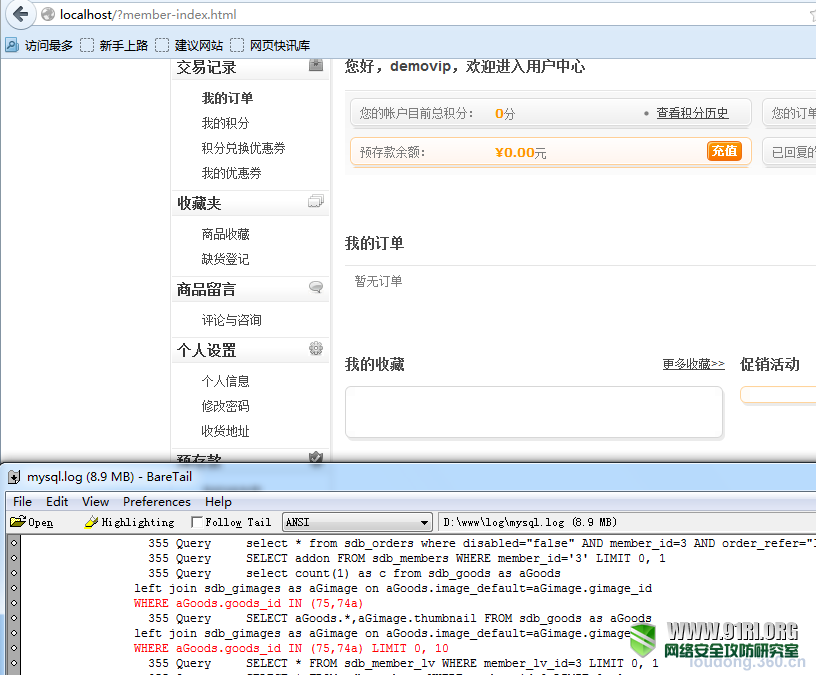This screenshot has height=675, width=816.
Task: Click the line marker beside the SELECT addon query
Action: click(x=14, y=558)
